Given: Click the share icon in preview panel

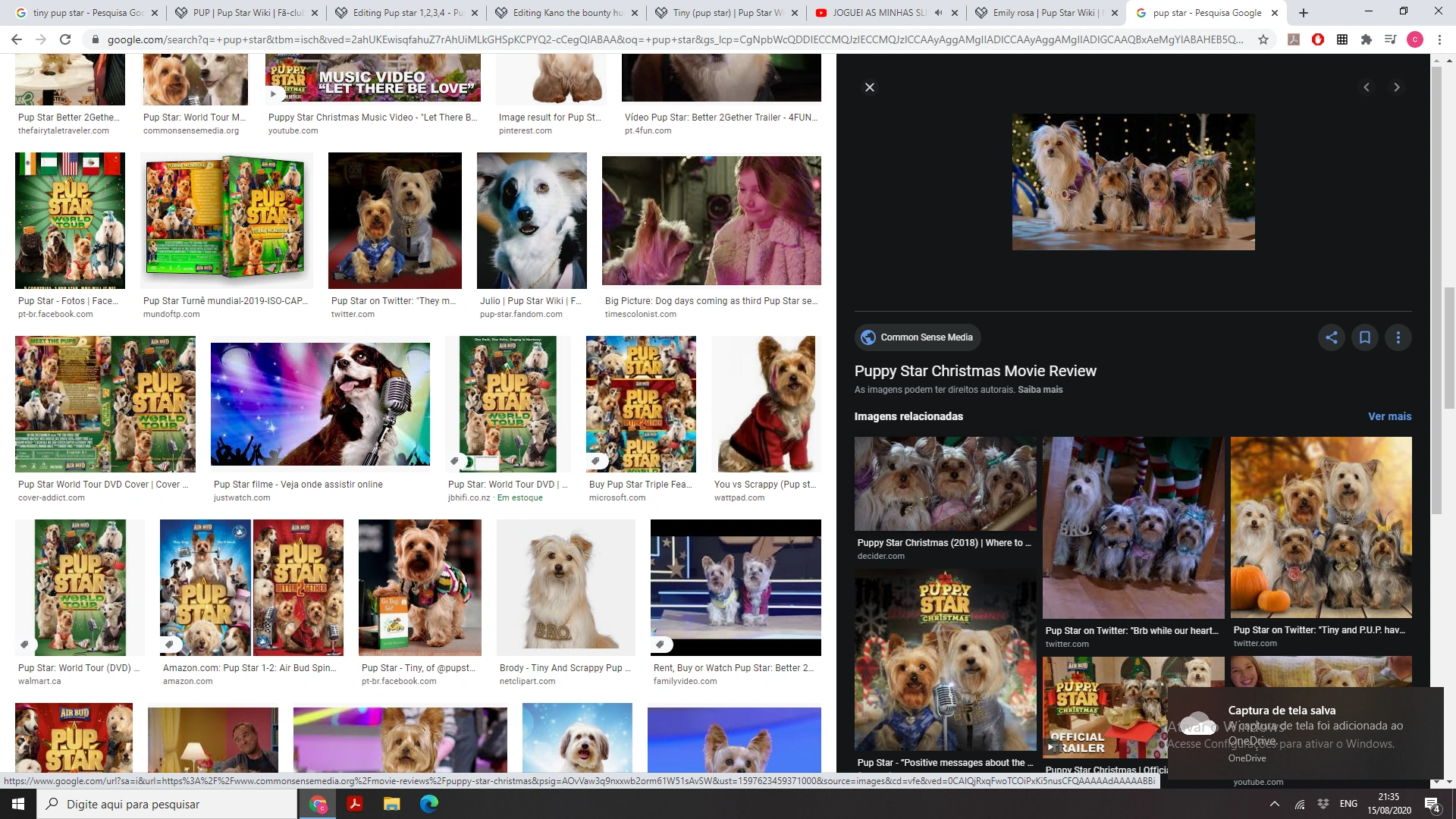Looking at the screenshot, I should pyautogui.click(x=1332, y=337).
